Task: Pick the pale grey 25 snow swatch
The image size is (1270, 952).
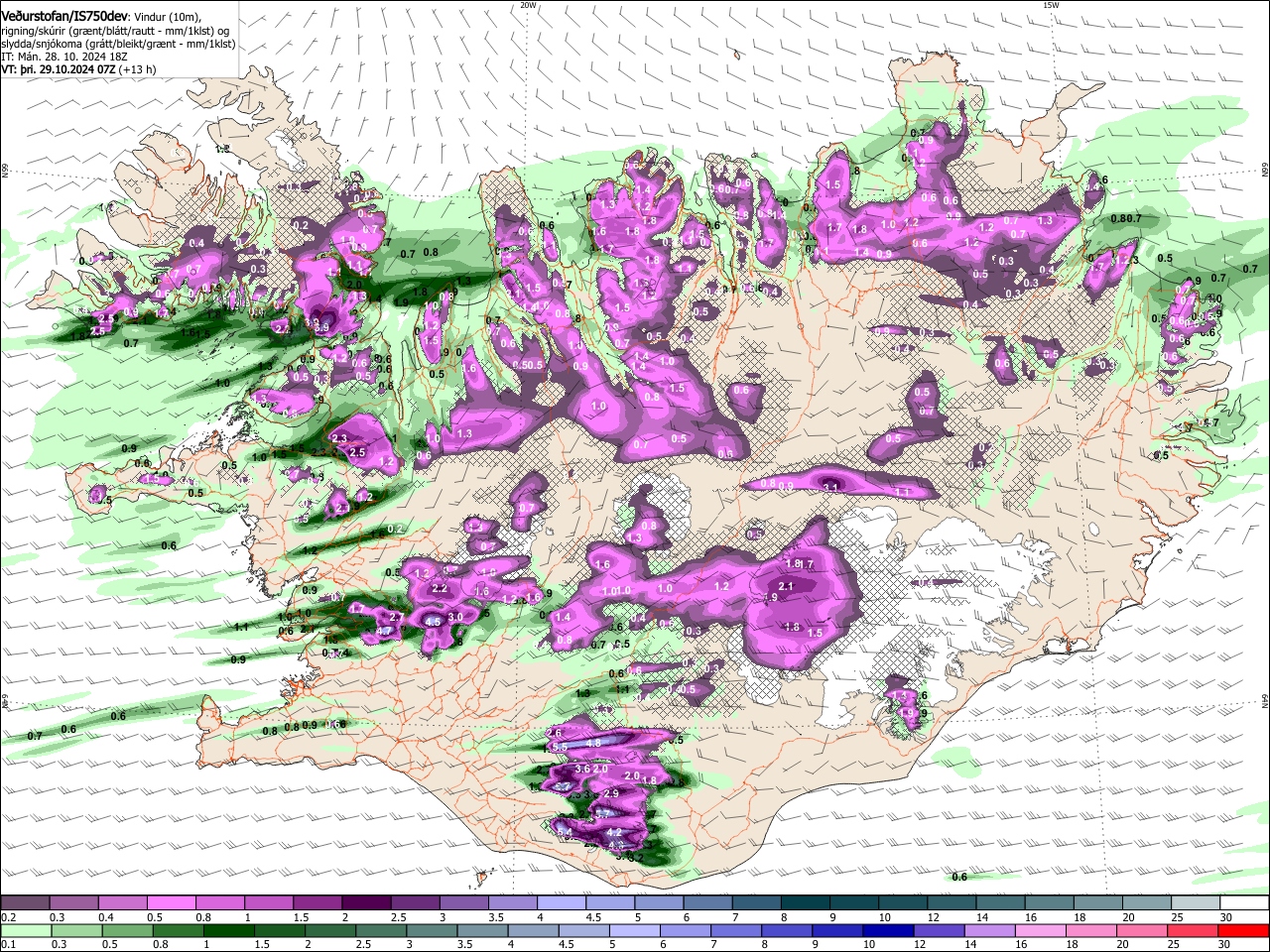Action: 1197,903
